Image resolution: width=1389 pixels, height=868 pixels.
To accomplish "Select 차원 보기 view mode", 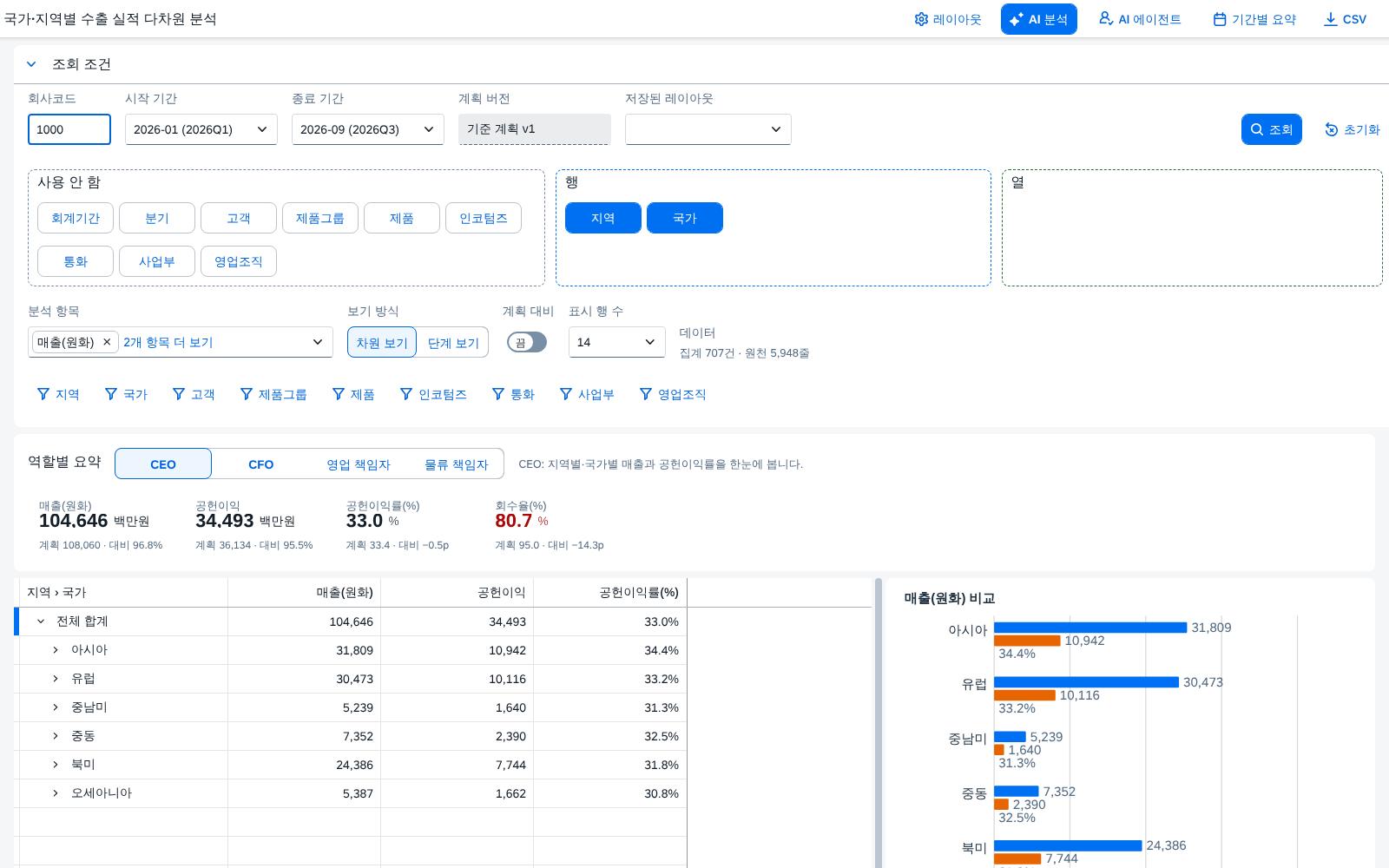I will [382, 342].
